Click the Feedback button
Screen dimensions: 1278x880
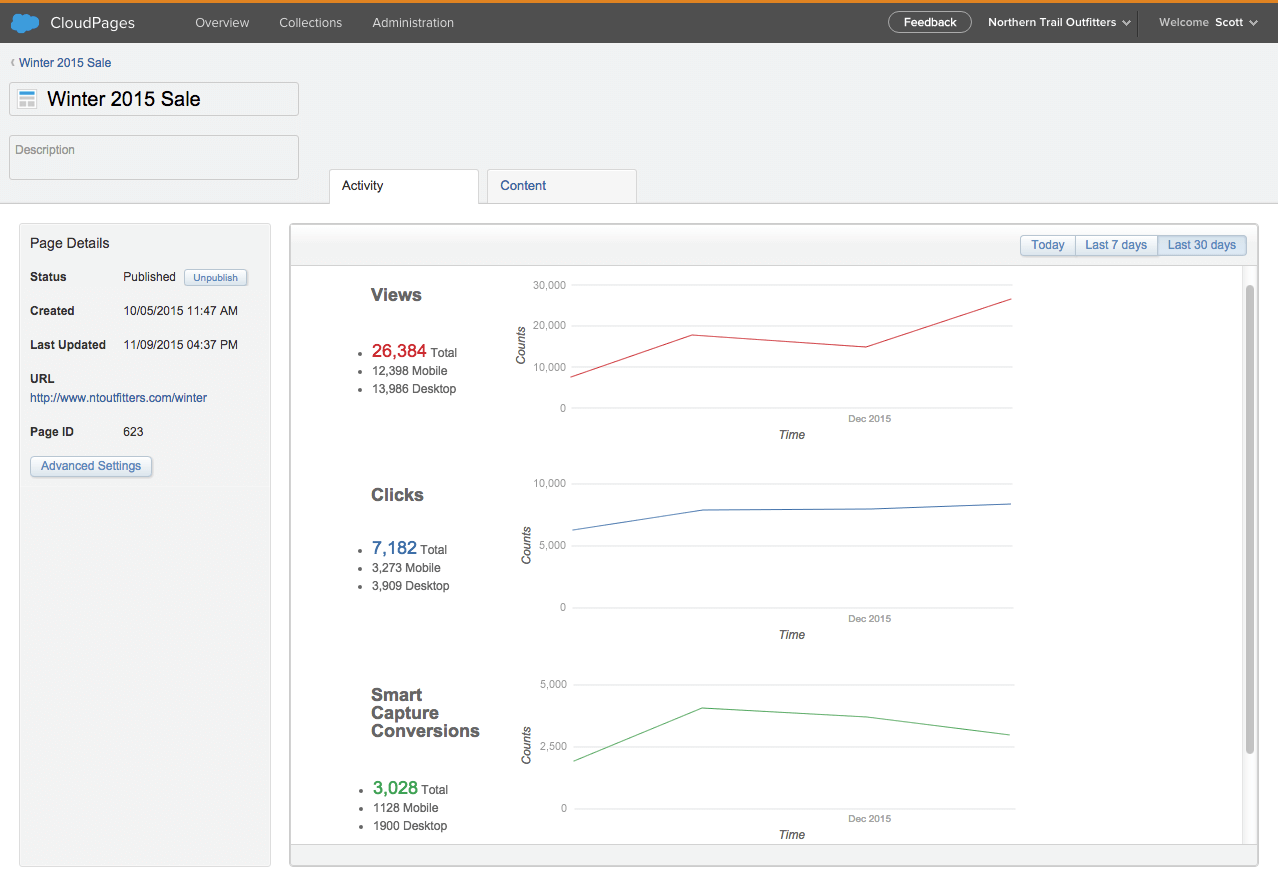pos(930,22)
